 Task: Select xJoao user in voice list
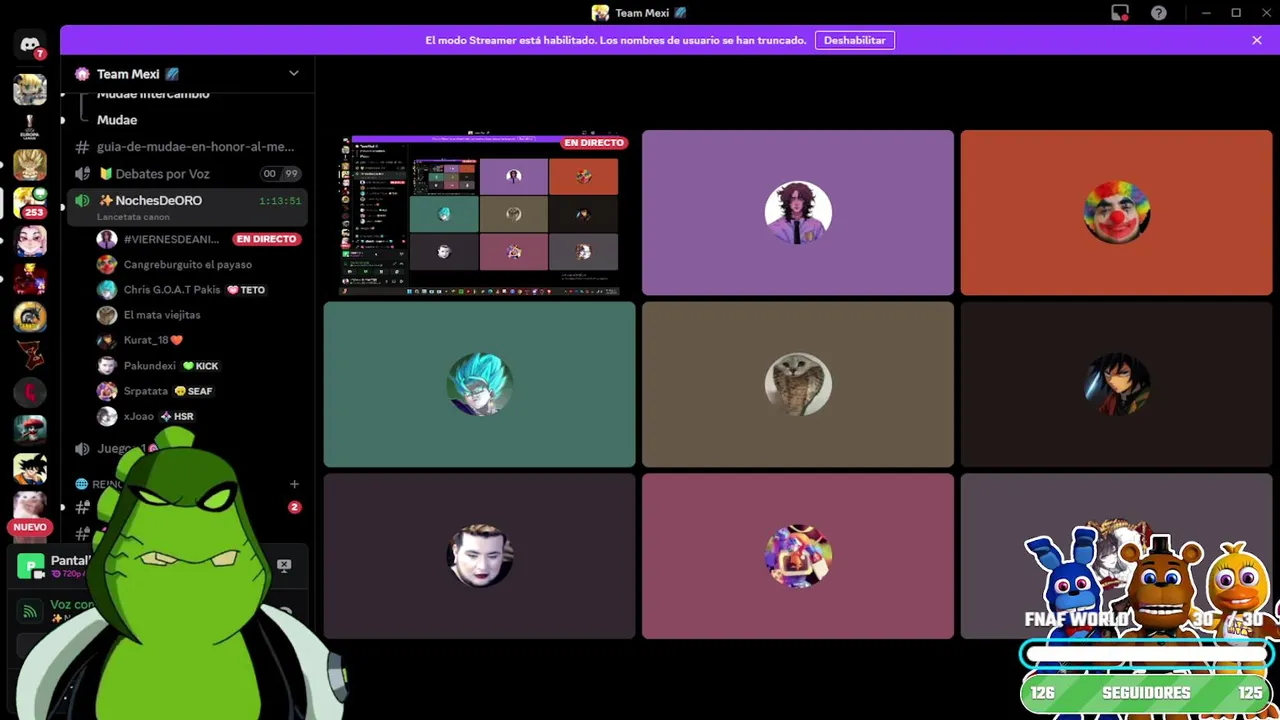click(200, 416)
